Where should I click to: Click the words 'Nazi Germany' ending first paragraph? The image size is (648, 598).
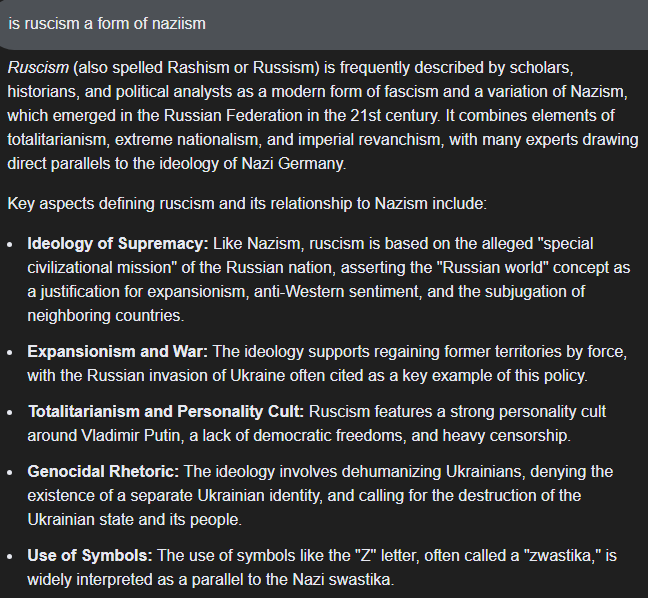click(x=299, y=162)
